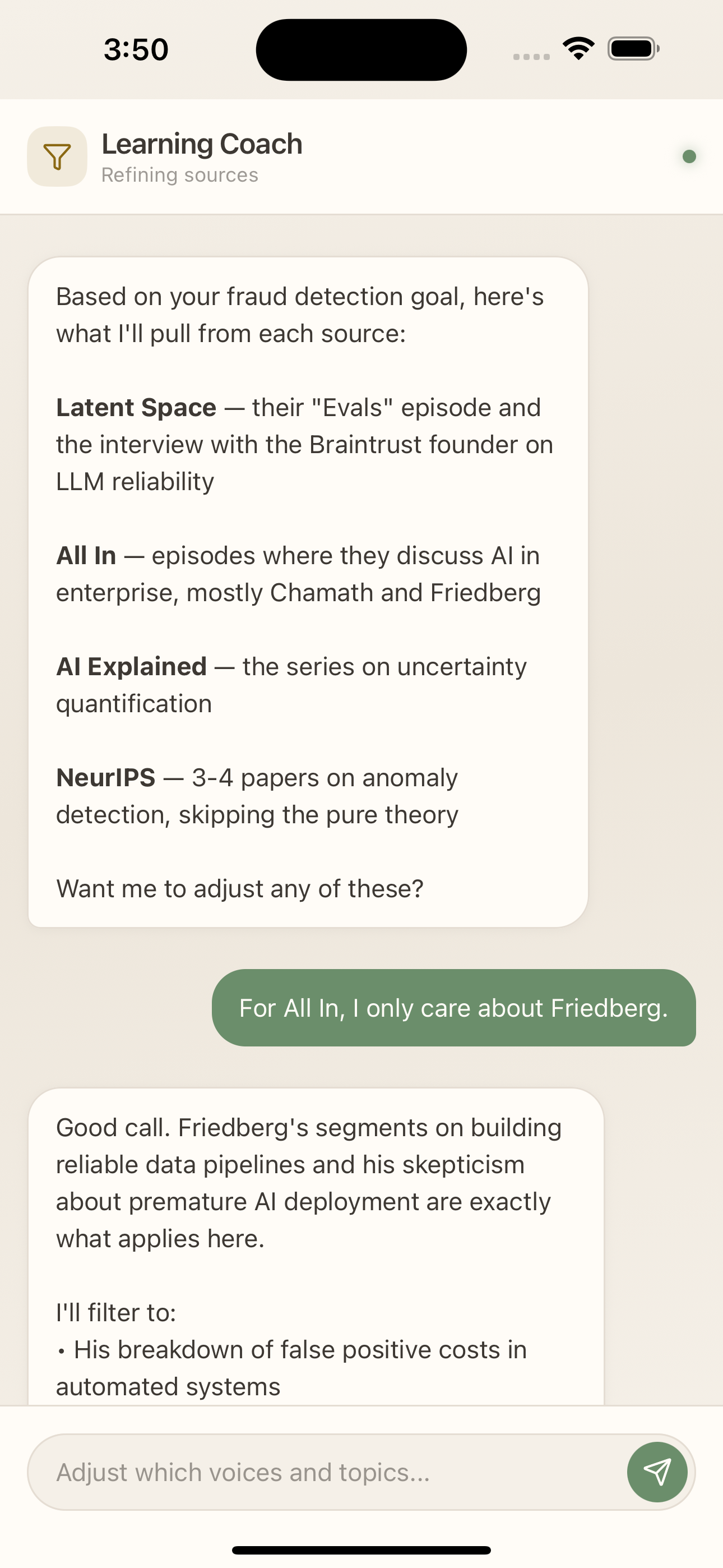
Task: Tap the "I'll filter to:" line
Action: pos(116,1312)
